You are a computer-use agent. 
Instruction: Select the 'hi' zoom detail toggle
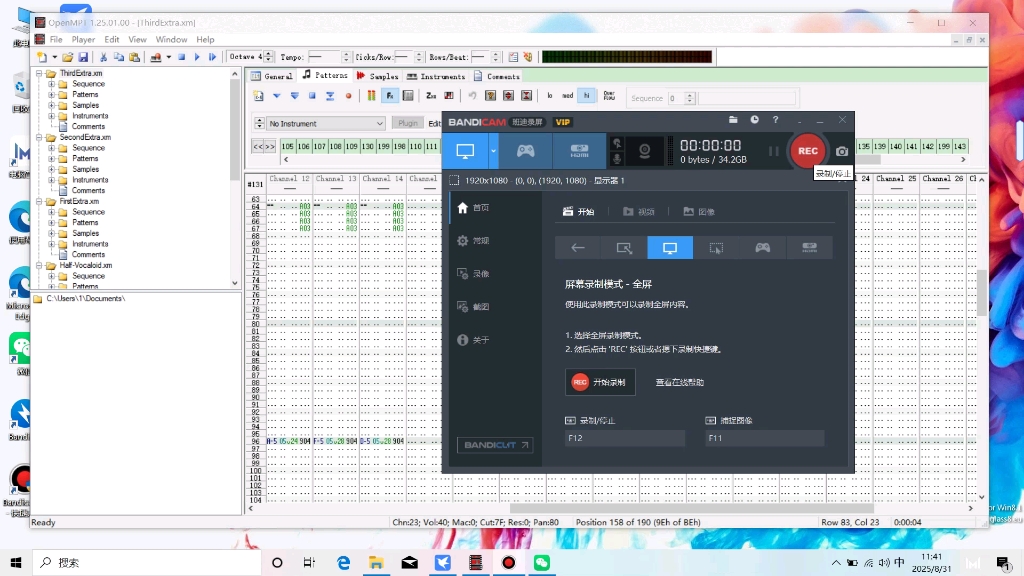tap(586, 96)
